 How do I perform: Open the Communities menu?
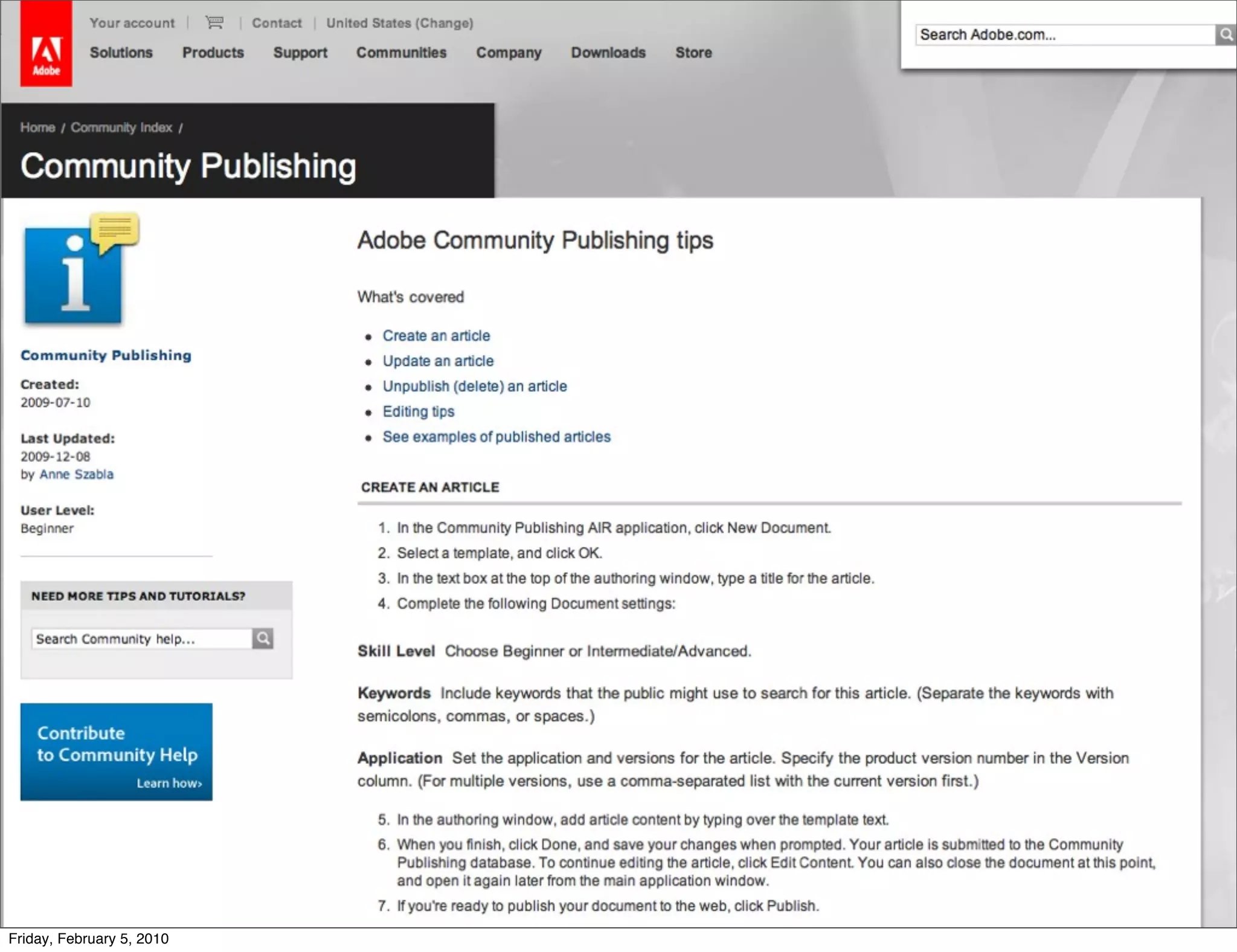pyautogui.click(x=401, y=53)
